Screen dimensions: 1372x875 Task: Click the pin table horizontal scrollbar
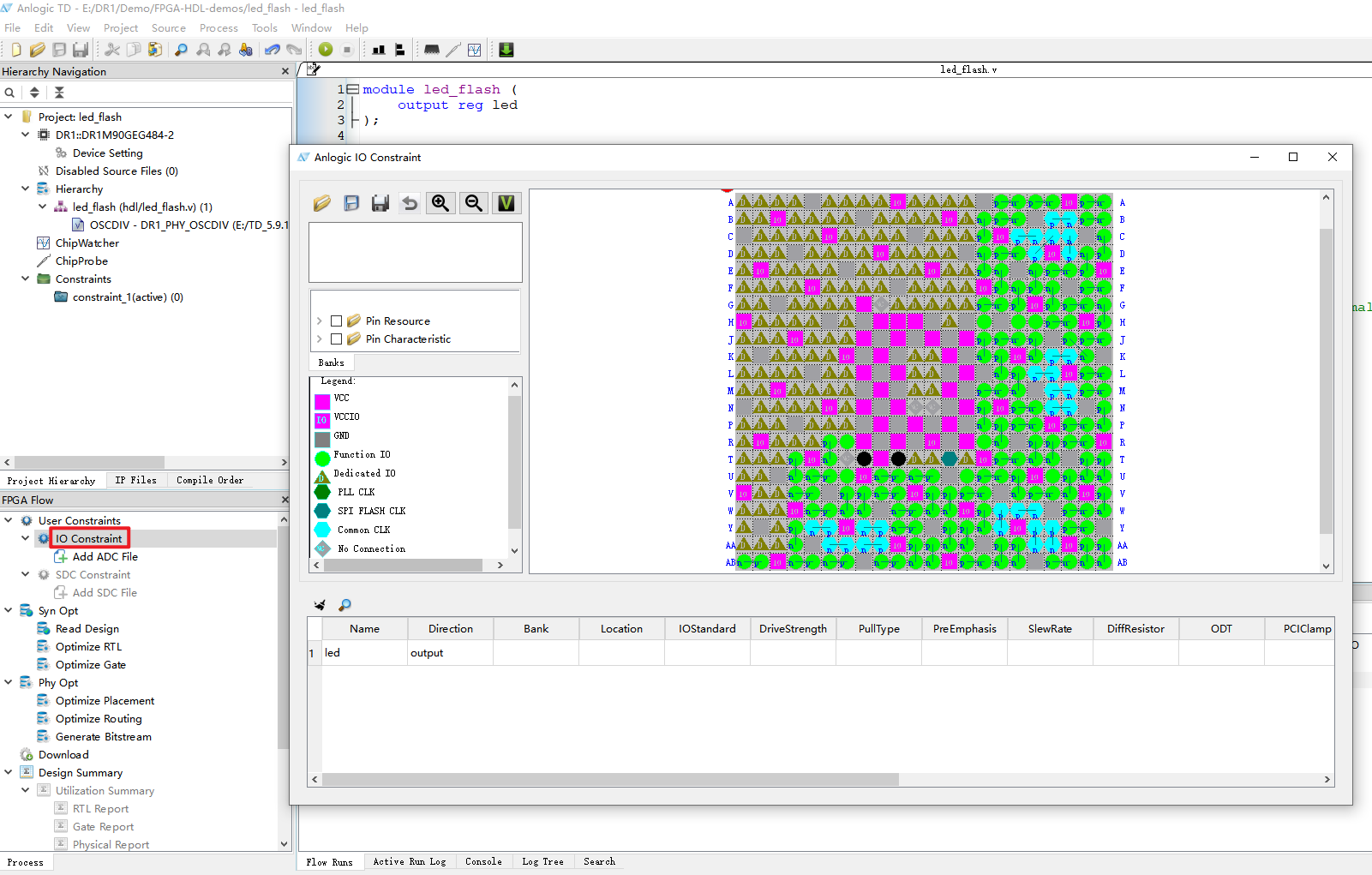tap(610, 780)
